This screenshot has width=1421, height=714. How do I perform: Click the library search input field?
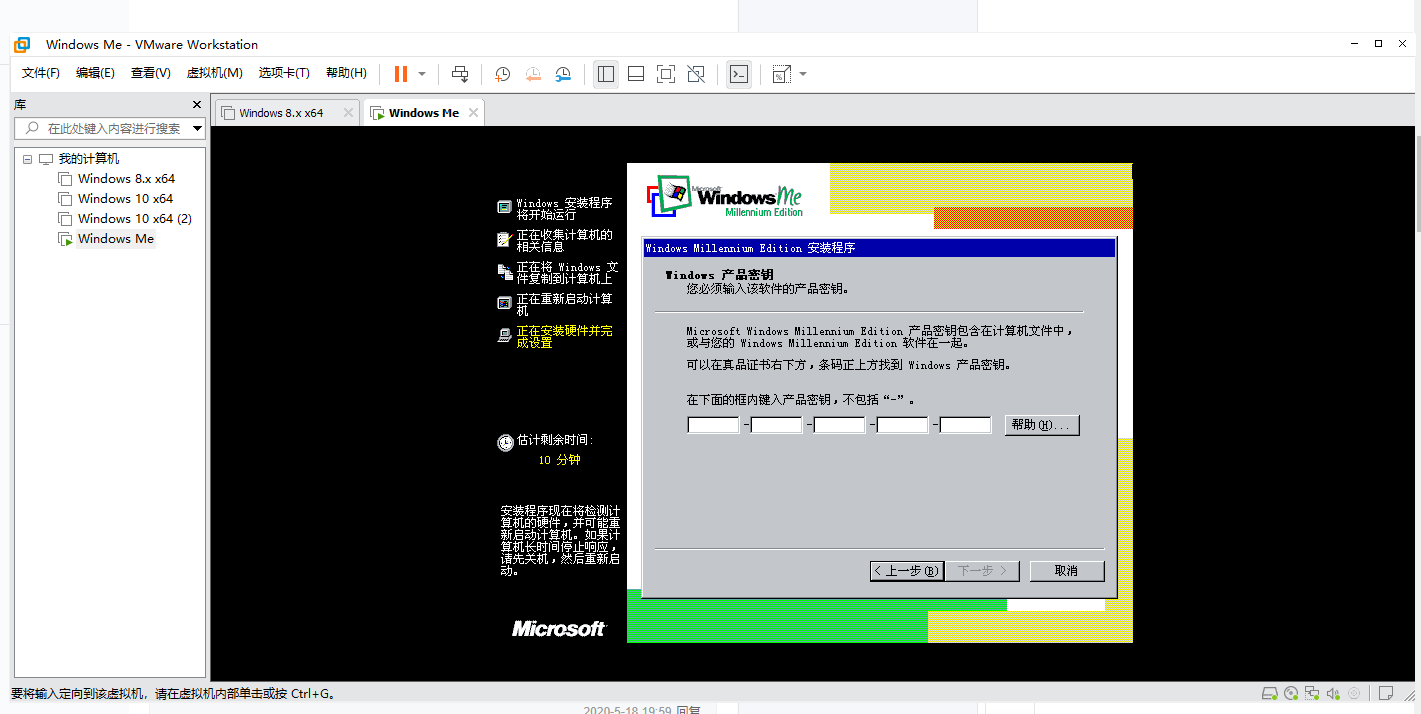(x=103, y=128)
